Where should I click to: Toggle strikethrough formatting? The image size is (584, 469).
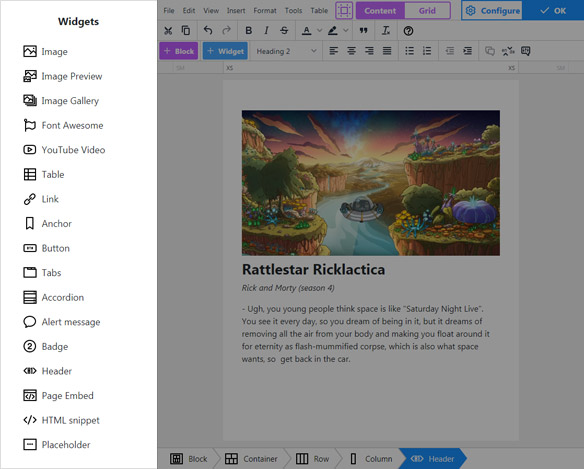click(x=284, y=31)
